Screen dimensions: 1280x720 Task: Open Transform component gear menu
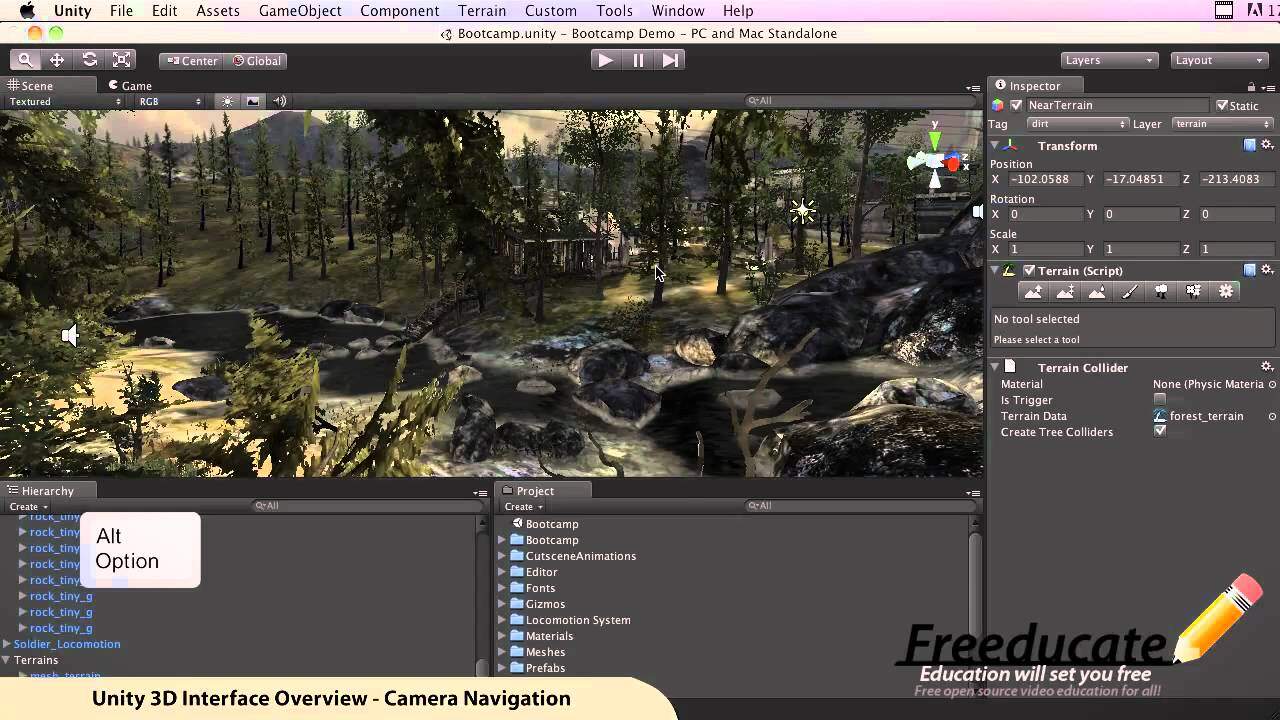1267,145
